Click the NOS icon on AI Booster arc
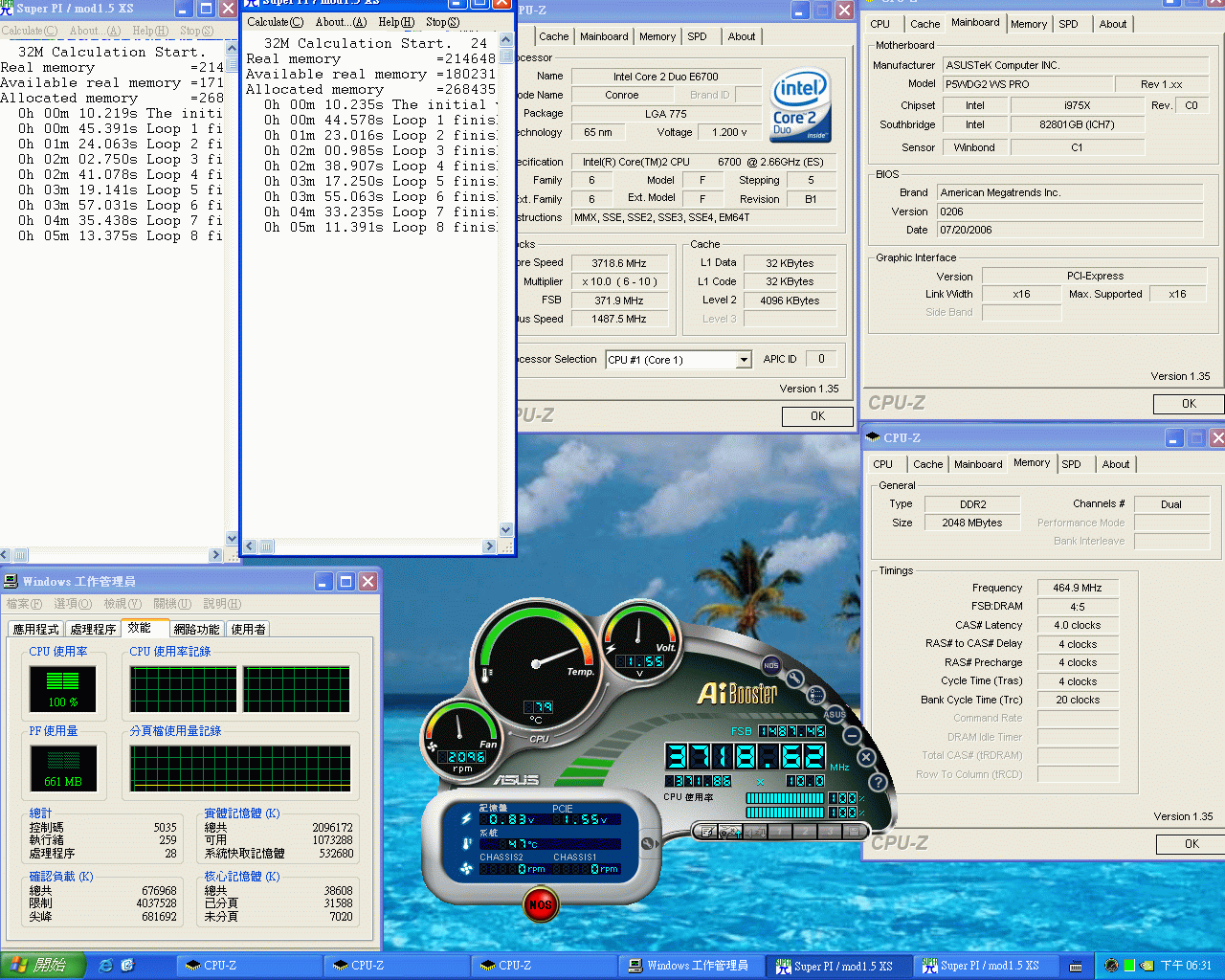 click(771, 665)
